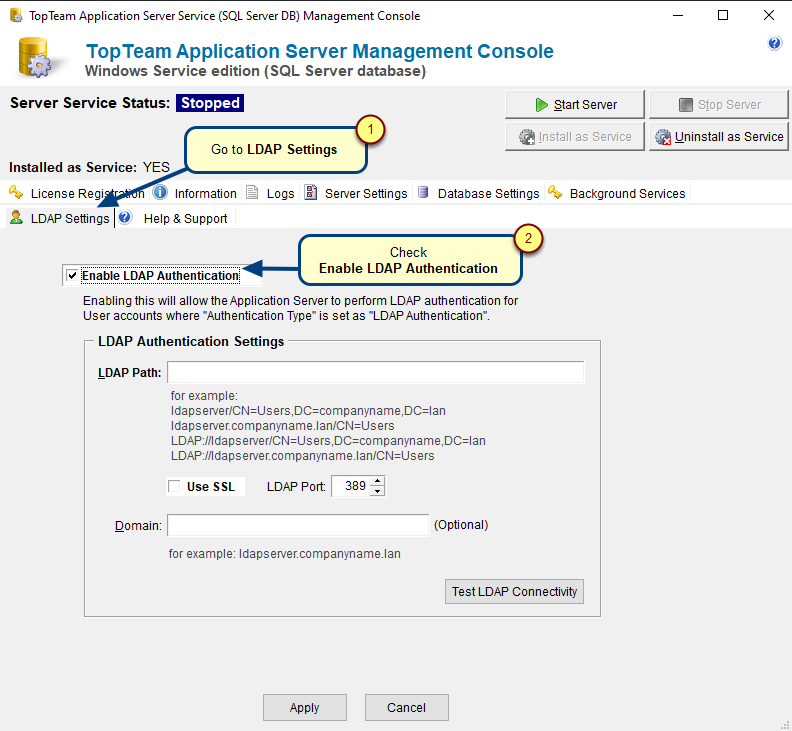This screenshot has height=731, width=792.
Task: Open the Logs tab
Action: [271, 193]
